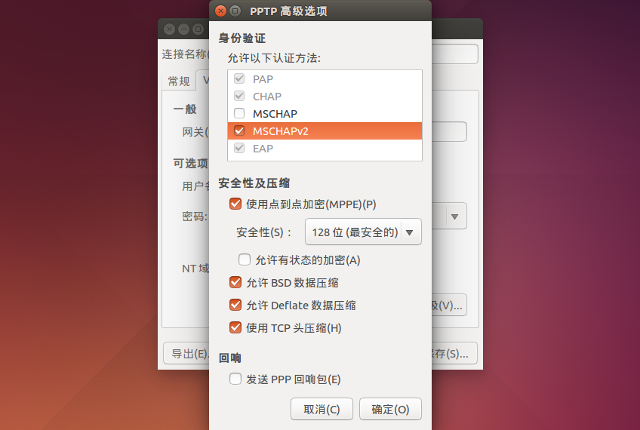Toggle the CHAP authentication checkbox
Image resolution: width=640 pixels, height=430 pixels.
coord(239,96)
